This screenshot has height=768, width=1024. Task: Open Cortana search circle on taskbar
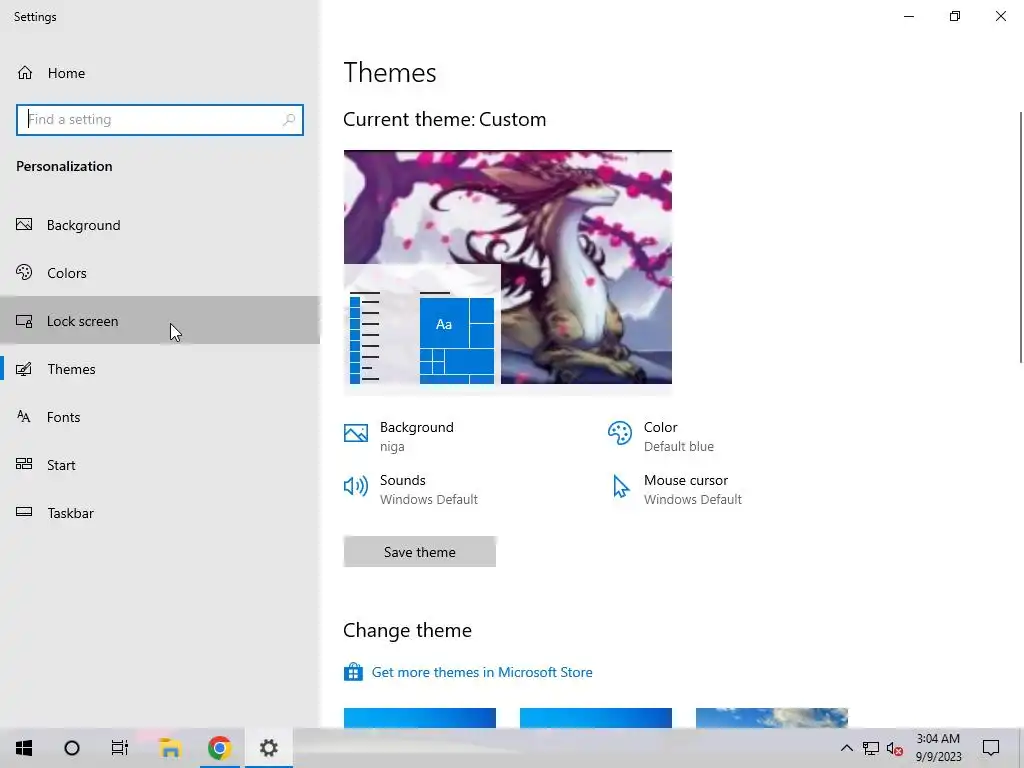72,748
